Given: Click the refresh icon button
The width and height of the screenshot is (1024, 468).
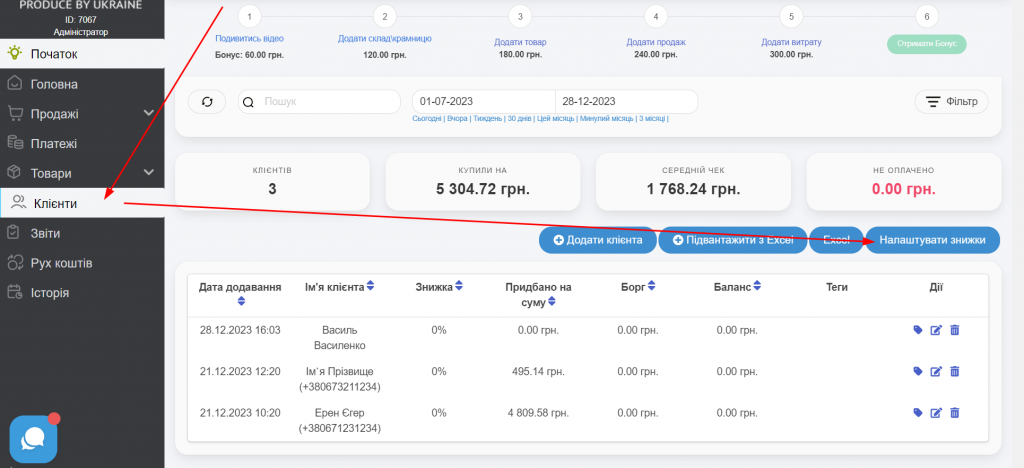Looking at the screenshot, I should coord(207,102).
